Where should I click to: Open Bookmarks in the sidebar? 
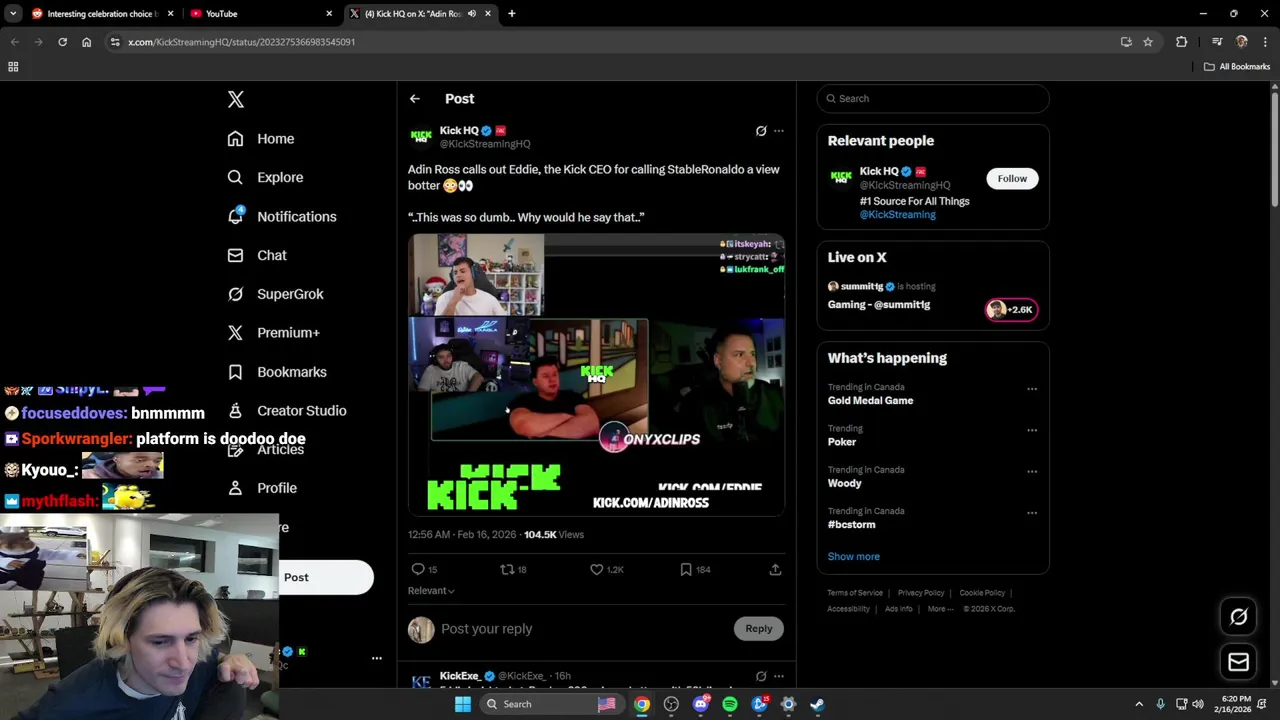click(277, 372)
